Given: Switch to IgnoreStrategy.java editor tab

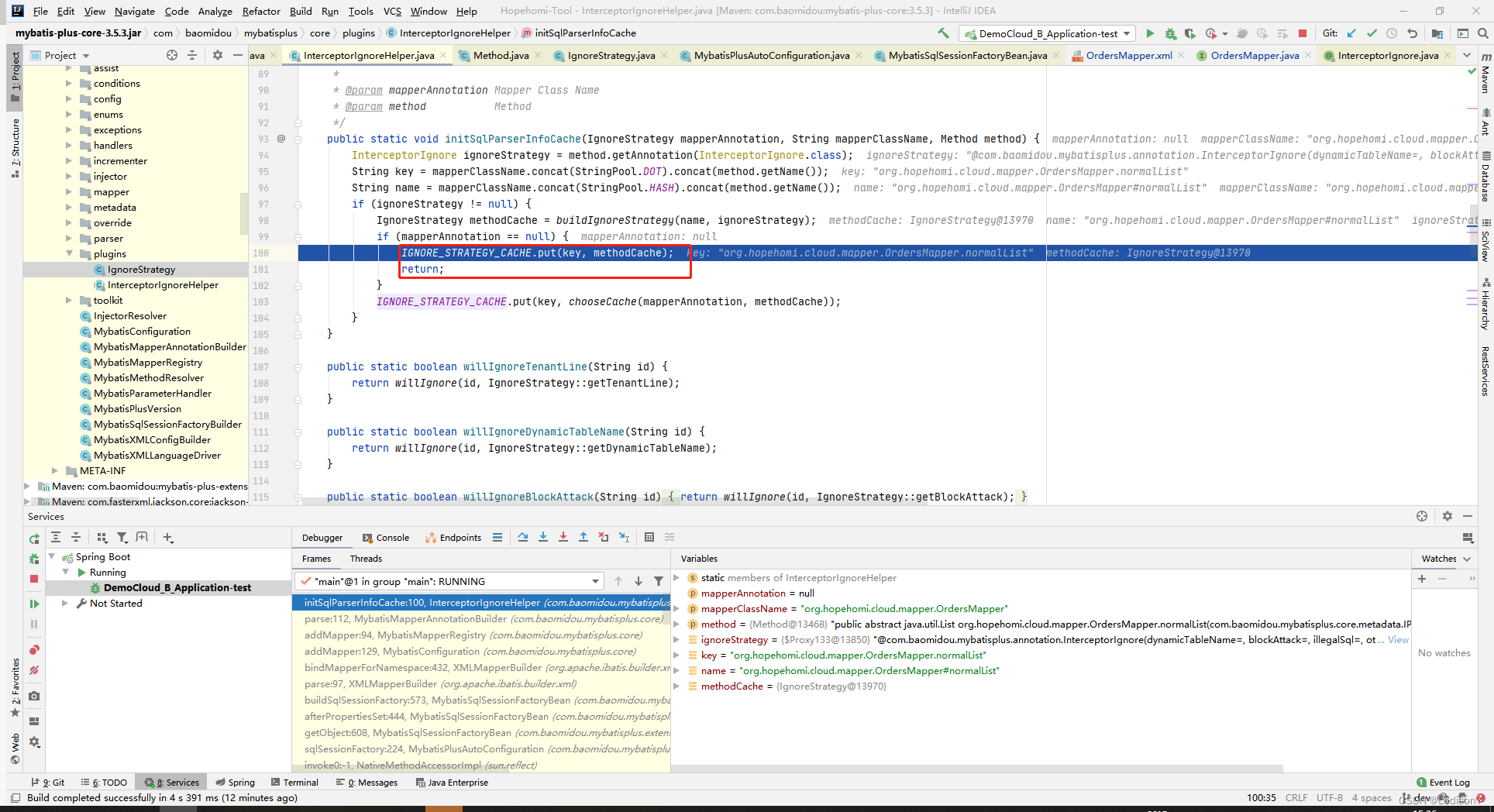Looking at the screenshot, I should pyautogui.click(x=611, y=55).
